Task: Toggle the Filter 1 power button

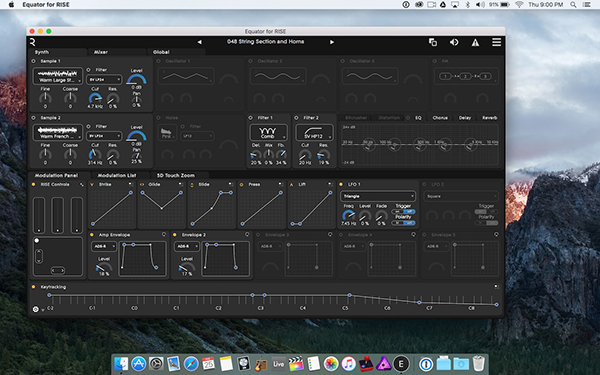Action: [x=251, y=118]
